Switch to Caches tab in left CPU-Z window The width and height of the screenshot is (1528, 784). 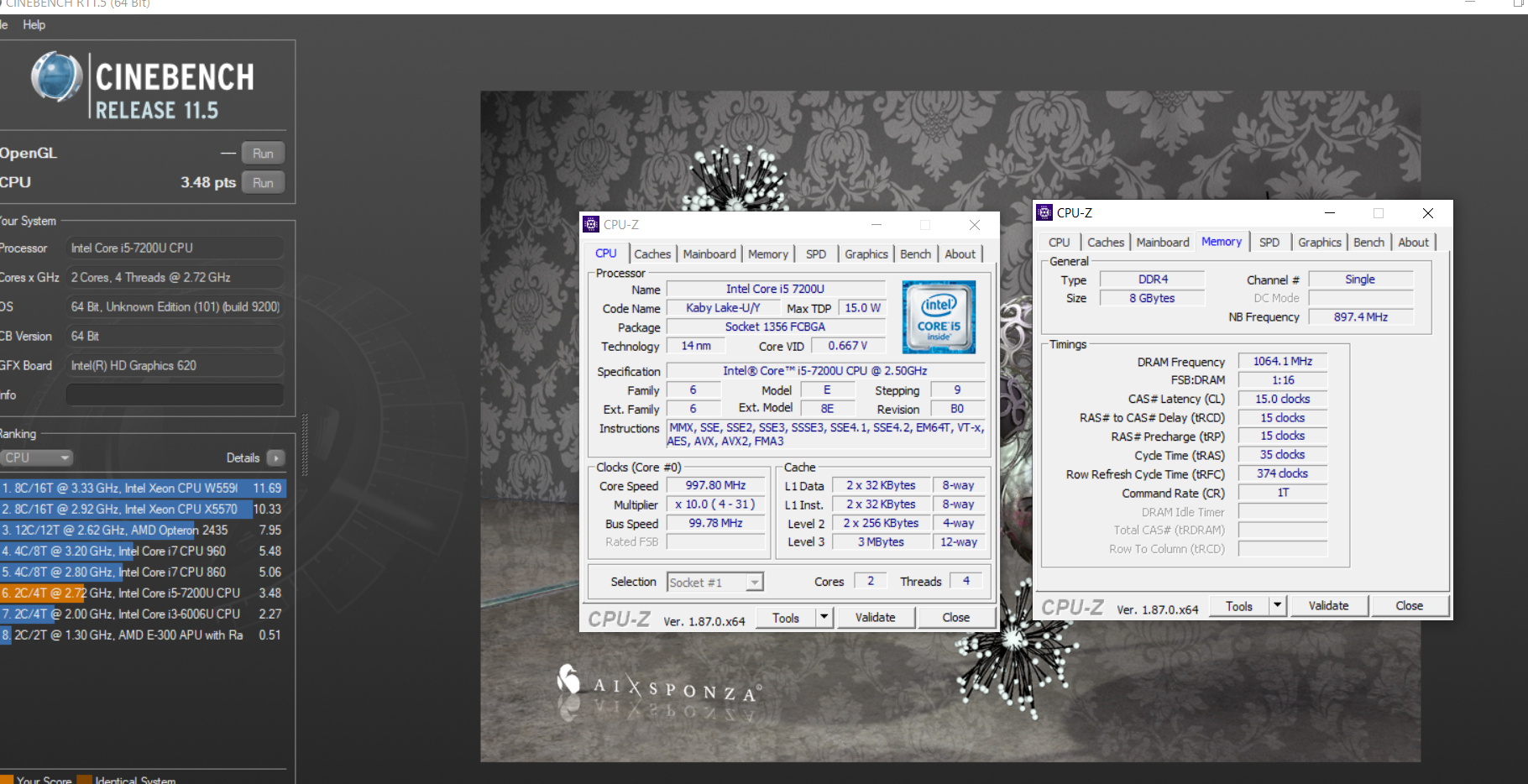coord(652,254)
